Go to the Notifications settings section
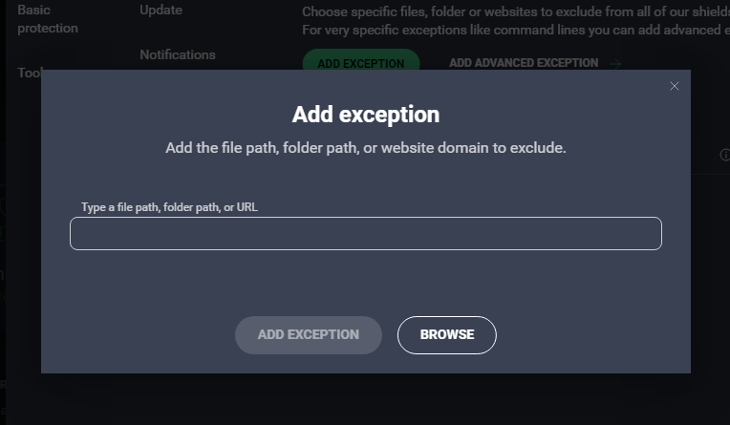This screenshot has height=425, width=730. point(177,54)
